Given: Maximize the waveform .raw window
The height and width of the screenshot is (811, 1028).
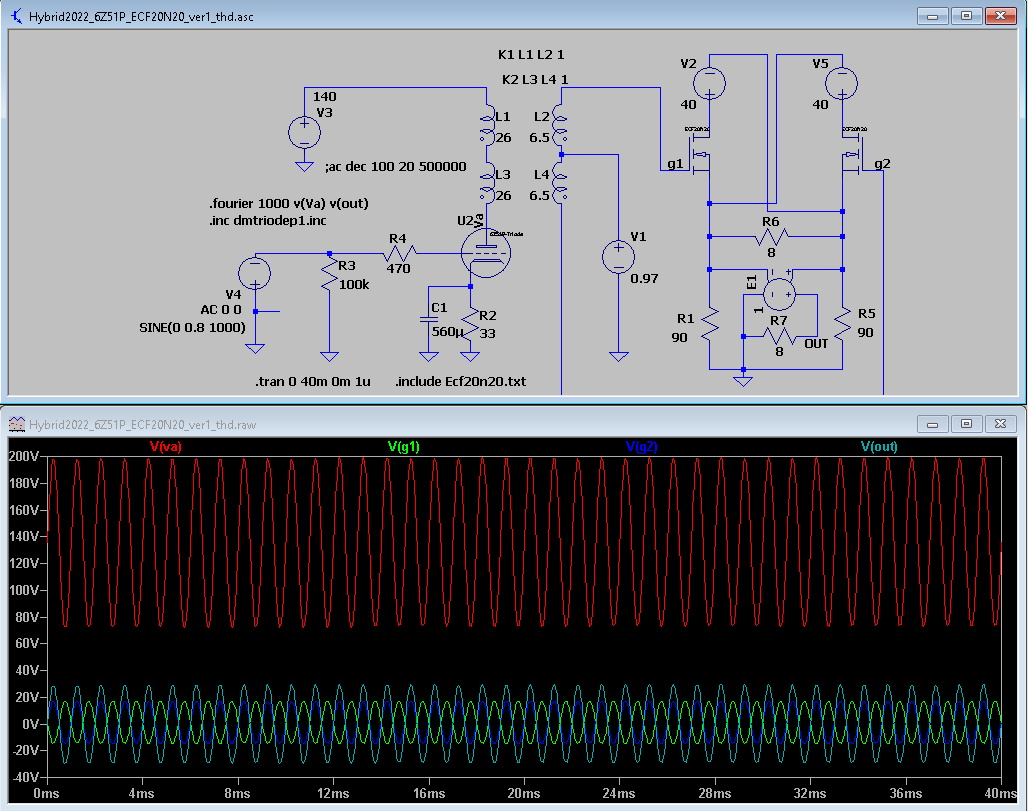Looking at the screenshot, I should pos(966,423).
